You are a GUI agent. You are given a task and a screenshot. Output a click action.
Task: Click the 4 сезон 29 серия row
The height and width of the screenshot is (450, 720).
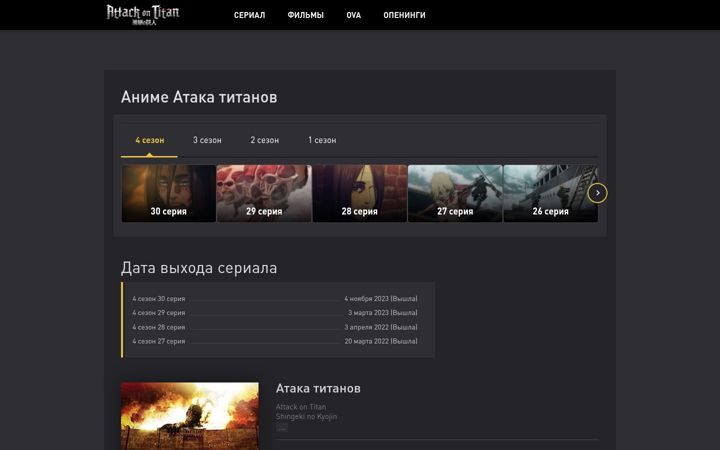click(275, 313)
